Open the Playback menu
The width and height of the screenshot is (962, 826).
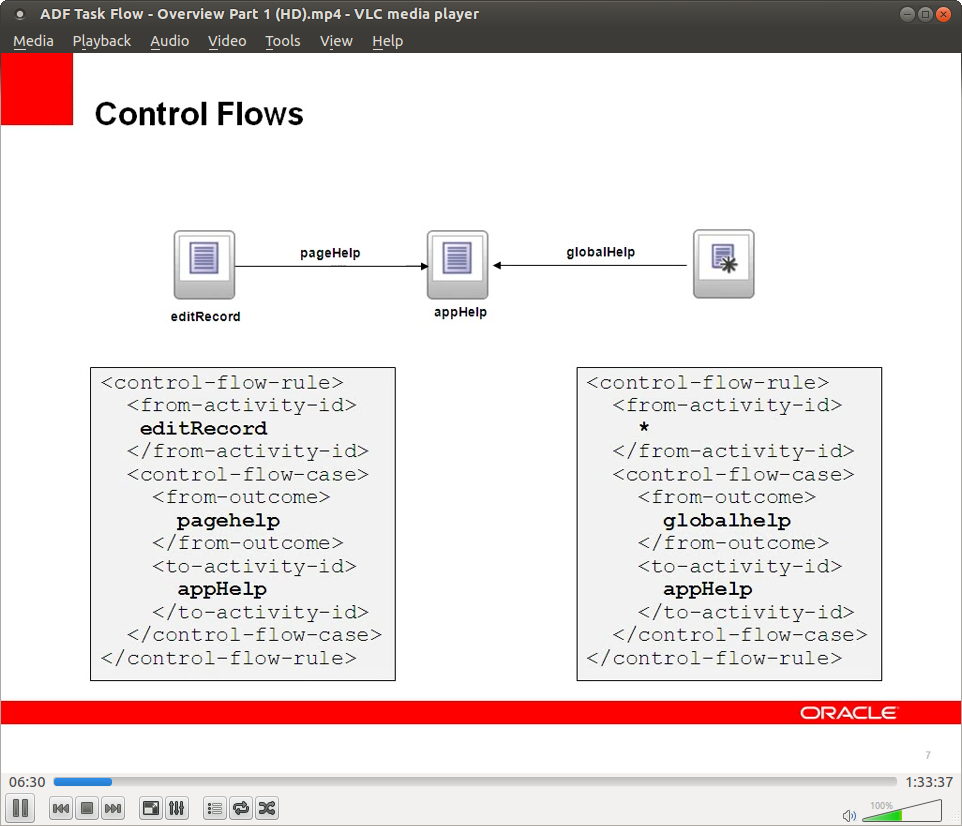[101, 41]
